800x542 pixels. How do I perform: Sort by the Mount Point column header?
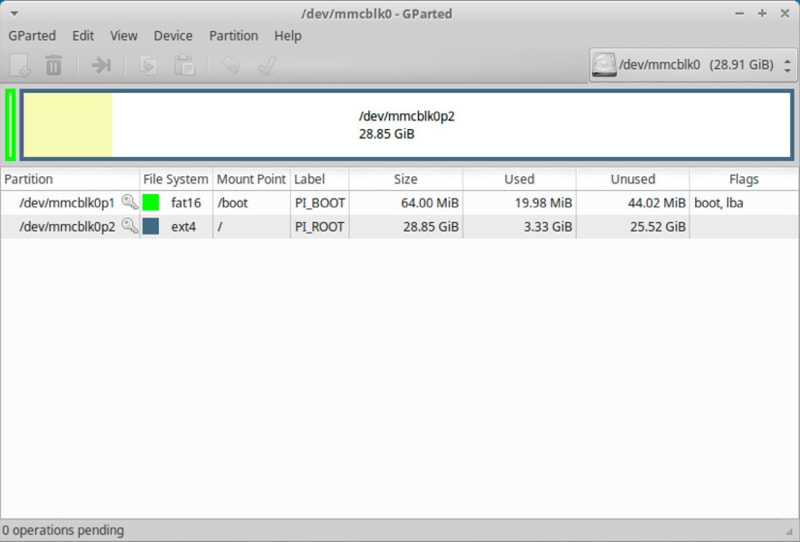pyautogui.click(x=252, y=179)
